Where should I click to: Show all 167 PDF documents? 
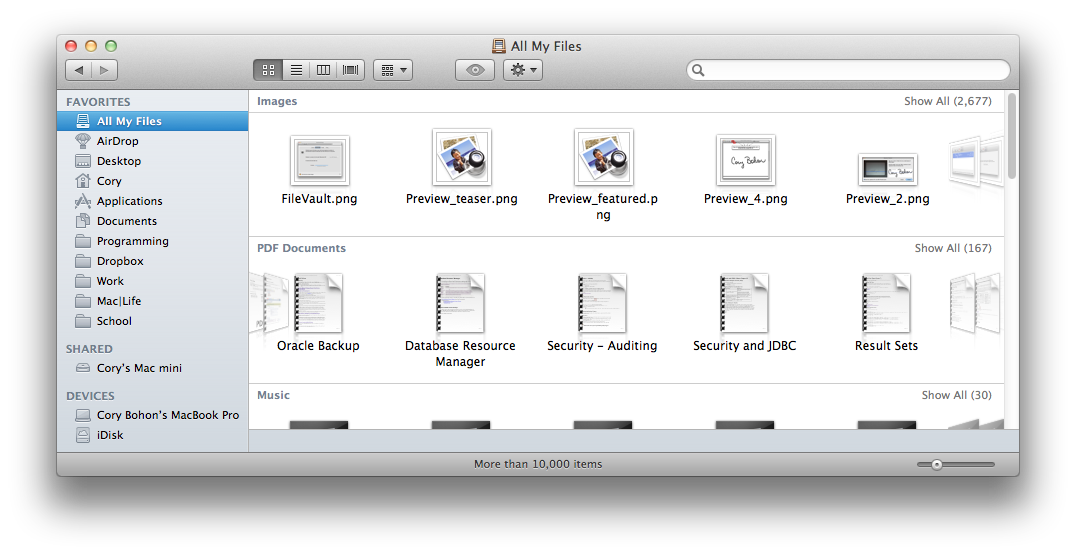[x=952, y=248]
